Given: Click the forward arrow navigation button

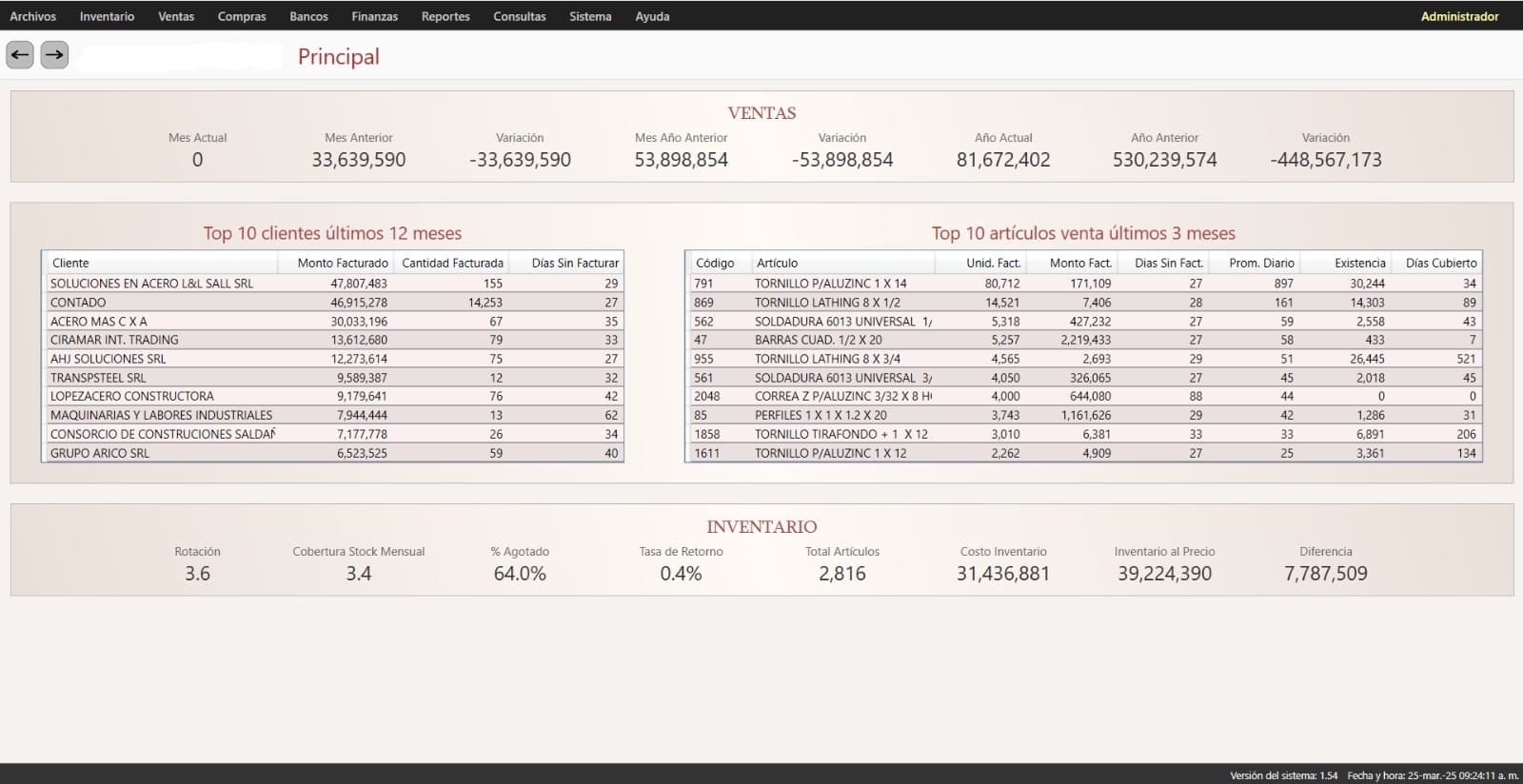Looking at the screenshot, I should click(x=54, y=55).
